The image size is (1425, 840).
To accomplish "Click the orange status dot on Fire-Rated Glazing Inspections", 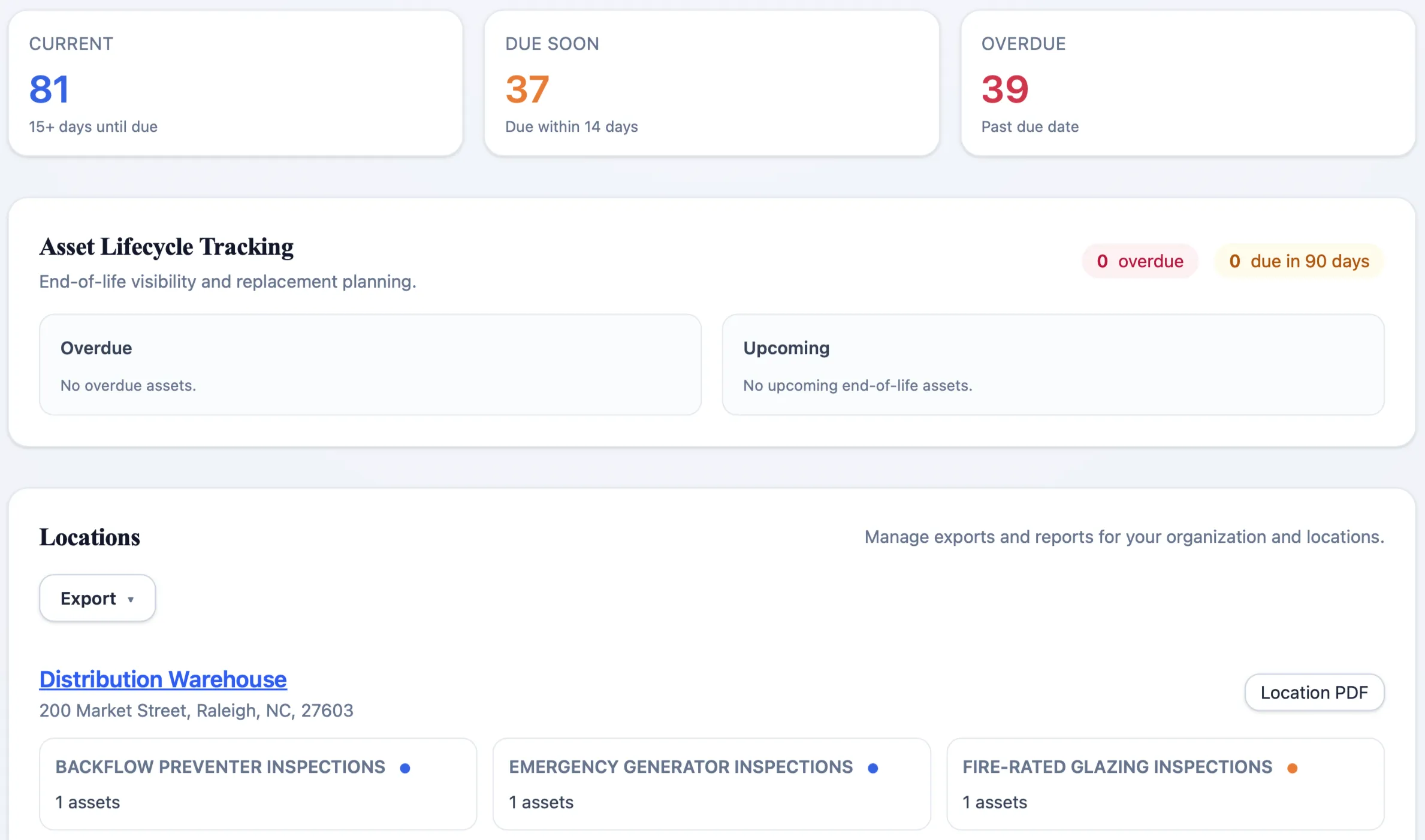I will [x=1293, y=767].
